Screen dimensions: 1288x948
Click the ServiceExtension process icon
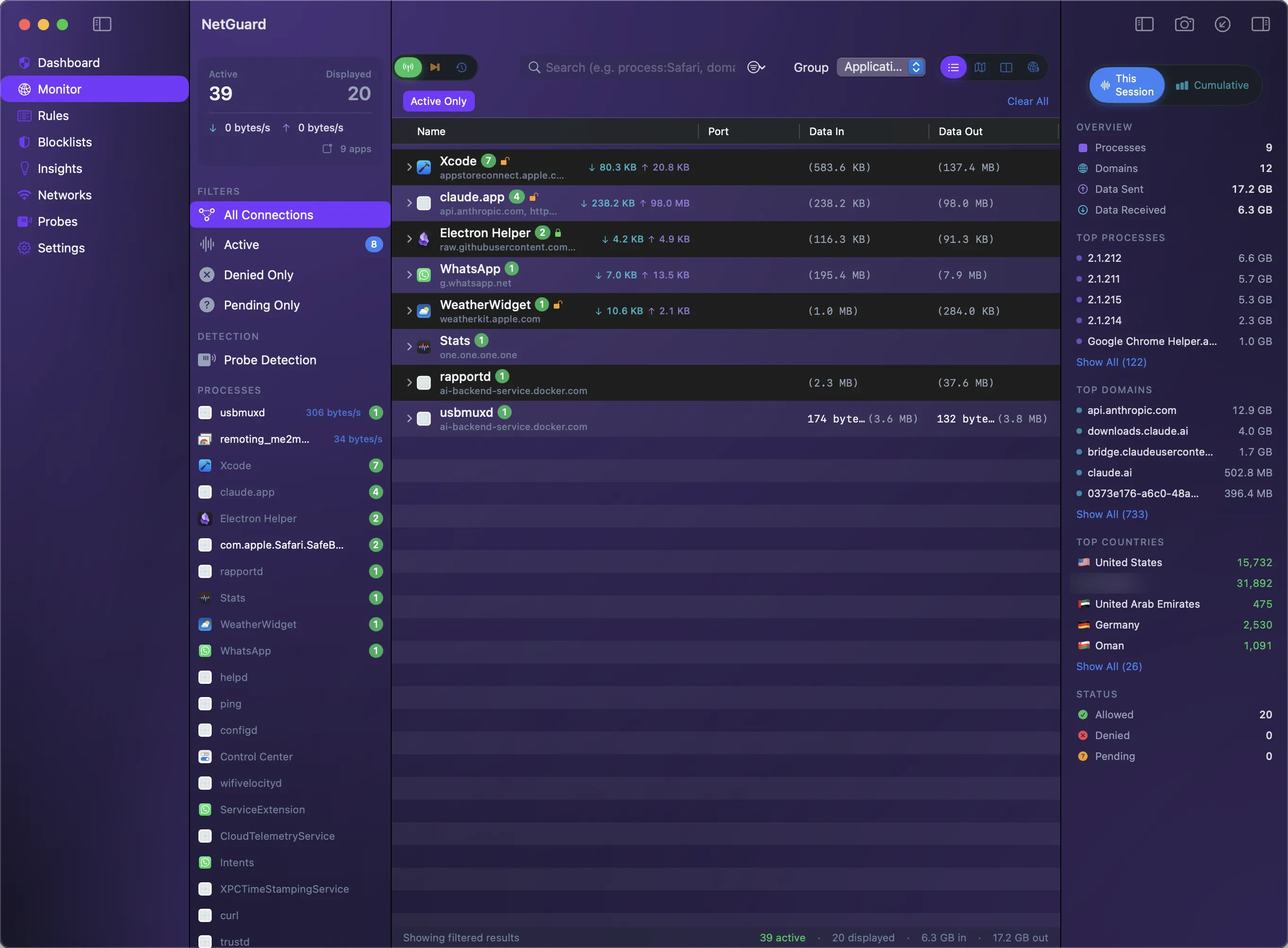[205, 809]
